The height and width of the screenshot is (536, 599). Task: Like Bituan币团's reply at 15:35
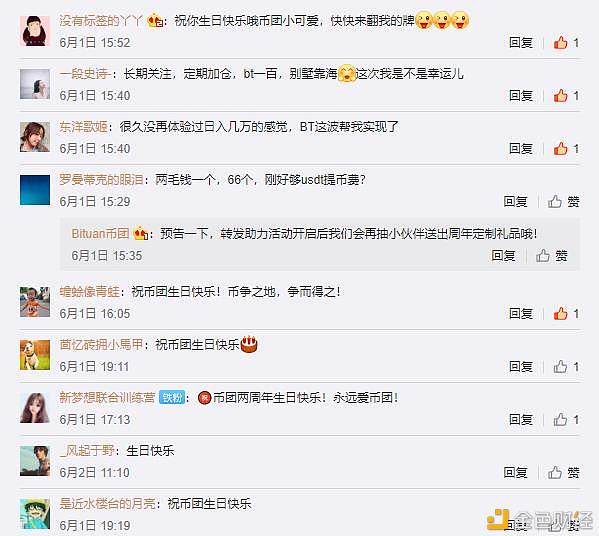[x=551, y=256]
